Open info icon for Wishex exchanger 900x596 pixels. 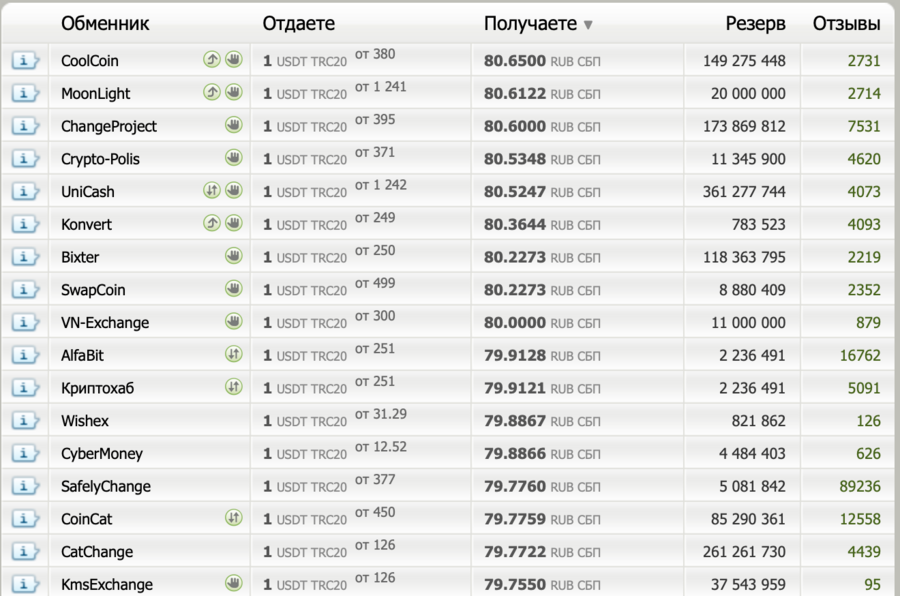pos(24,421)
